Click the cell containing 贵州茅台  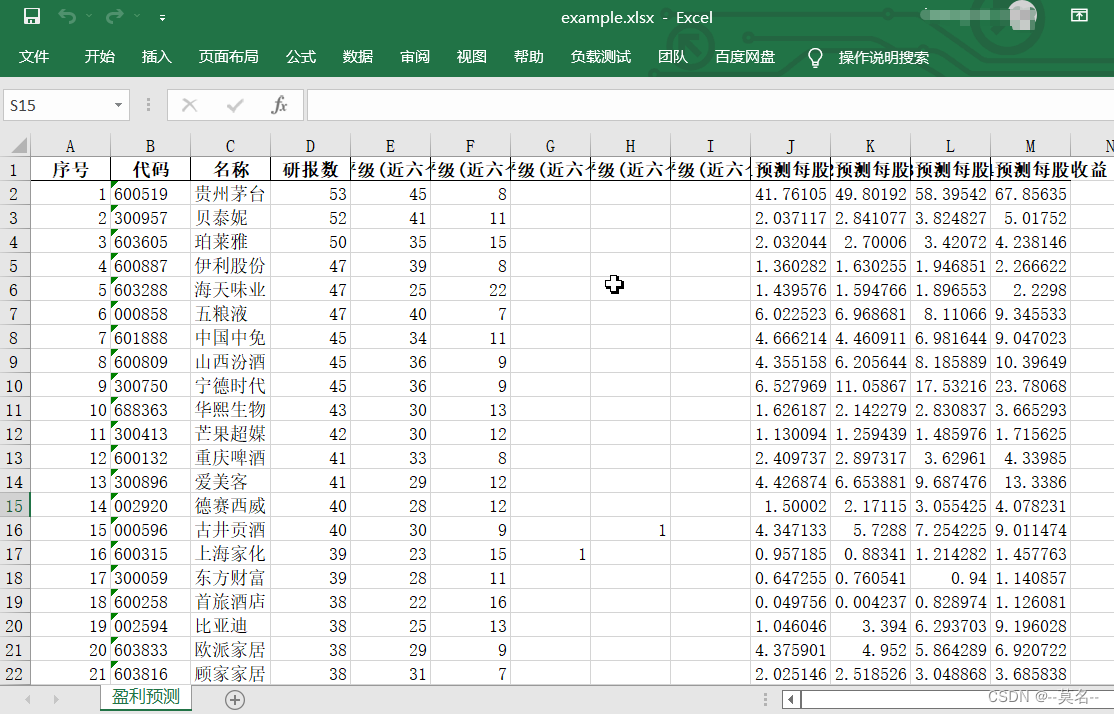tap(230, 194)
